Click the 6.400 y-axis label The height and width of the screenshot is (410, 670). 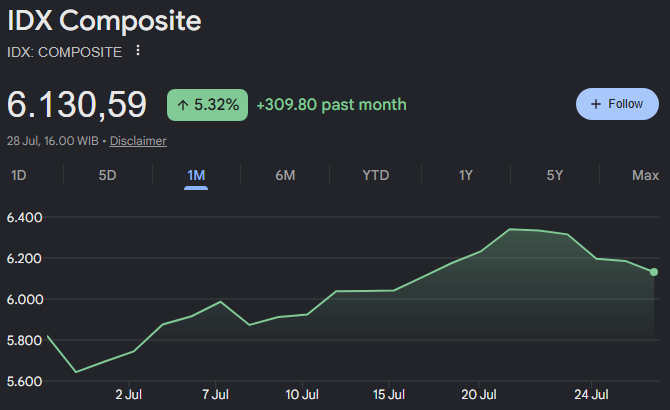[25, 217]
